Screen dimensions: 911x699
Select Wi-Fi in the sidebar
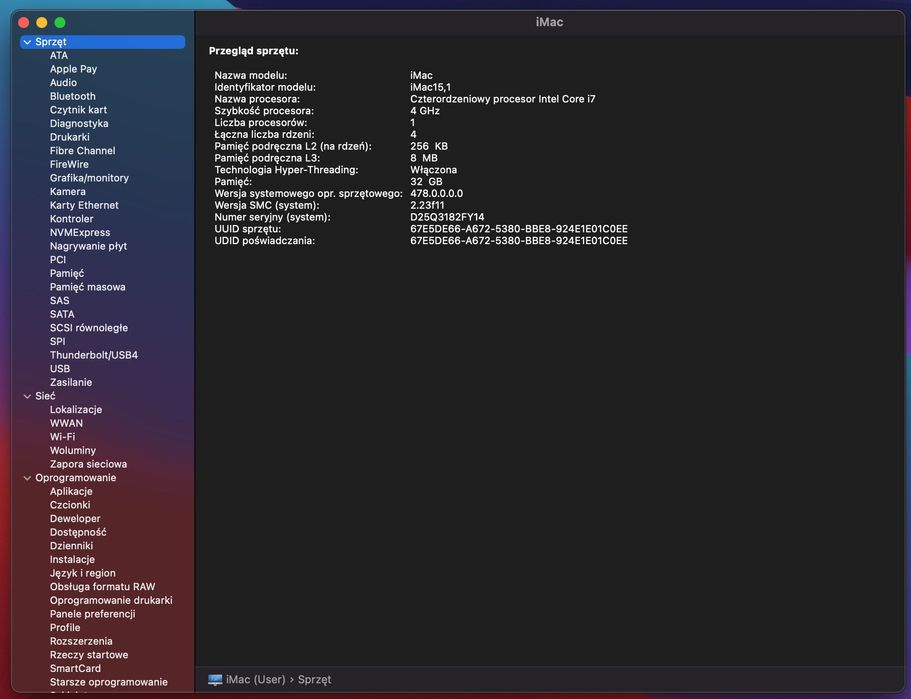coord(62,437)
